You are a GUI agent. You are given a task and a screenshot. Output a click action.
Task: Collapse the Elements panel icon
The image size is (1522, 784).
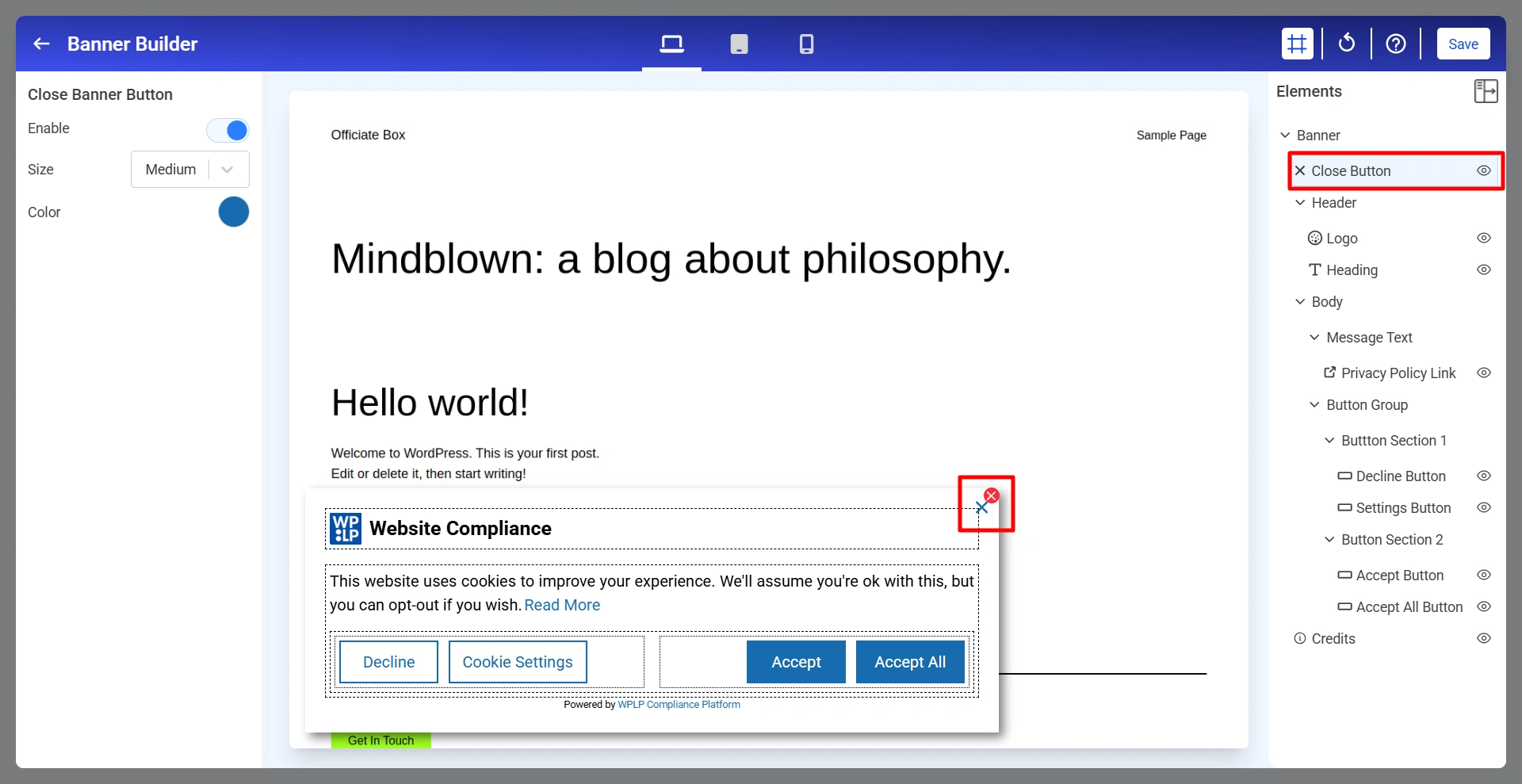click(1486, 91)
